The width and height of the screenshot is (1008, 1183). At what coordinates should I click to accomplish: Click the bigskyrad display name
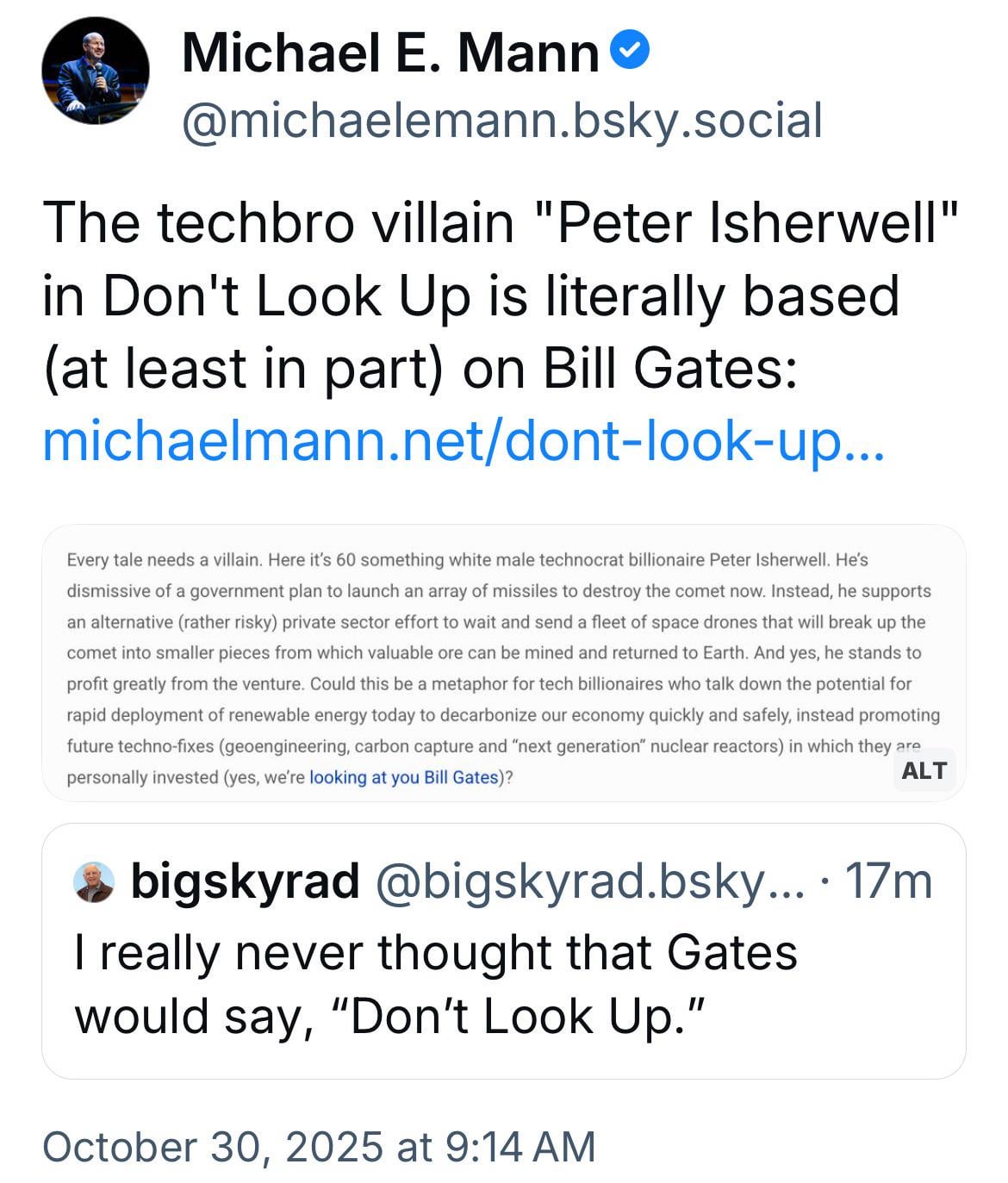point(245,881)
